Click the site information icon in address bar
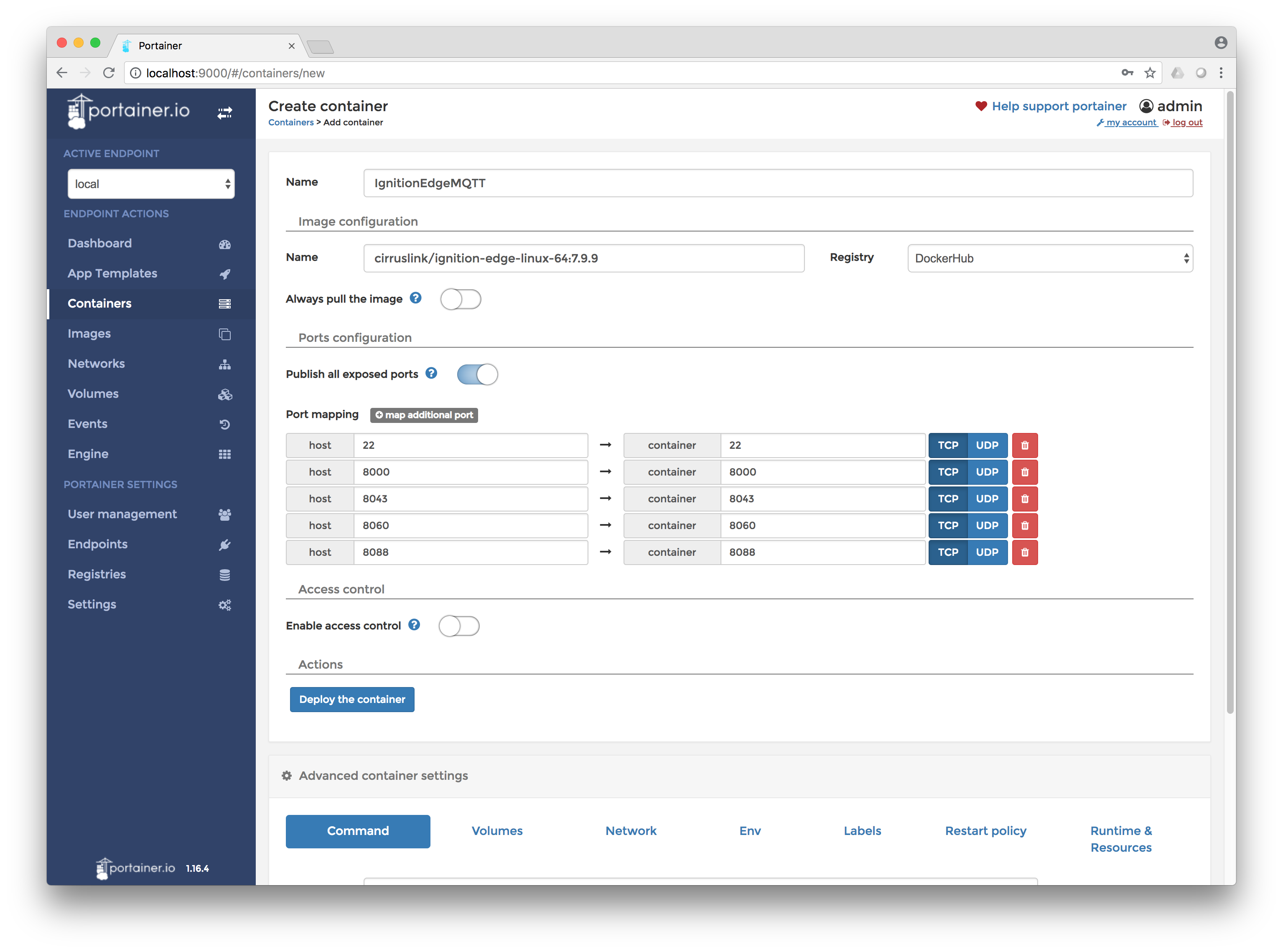The width and height of the screenshot is (1283, 952). (135, 73)
